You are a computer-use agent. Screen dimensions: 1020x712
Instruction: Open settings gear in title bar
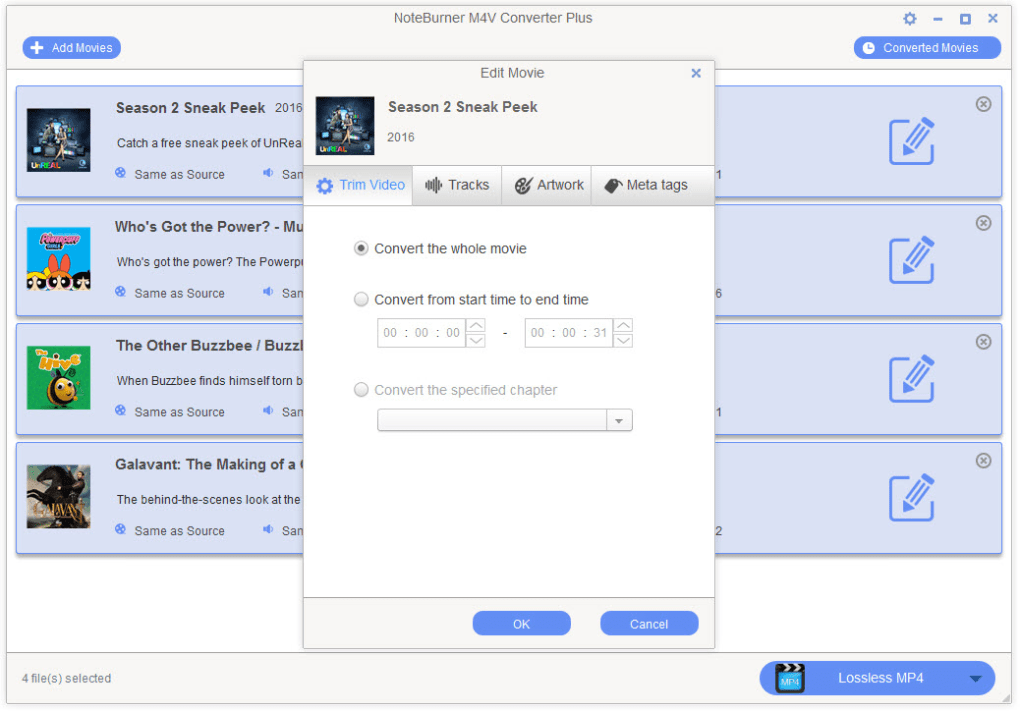[x=909, y=19]
